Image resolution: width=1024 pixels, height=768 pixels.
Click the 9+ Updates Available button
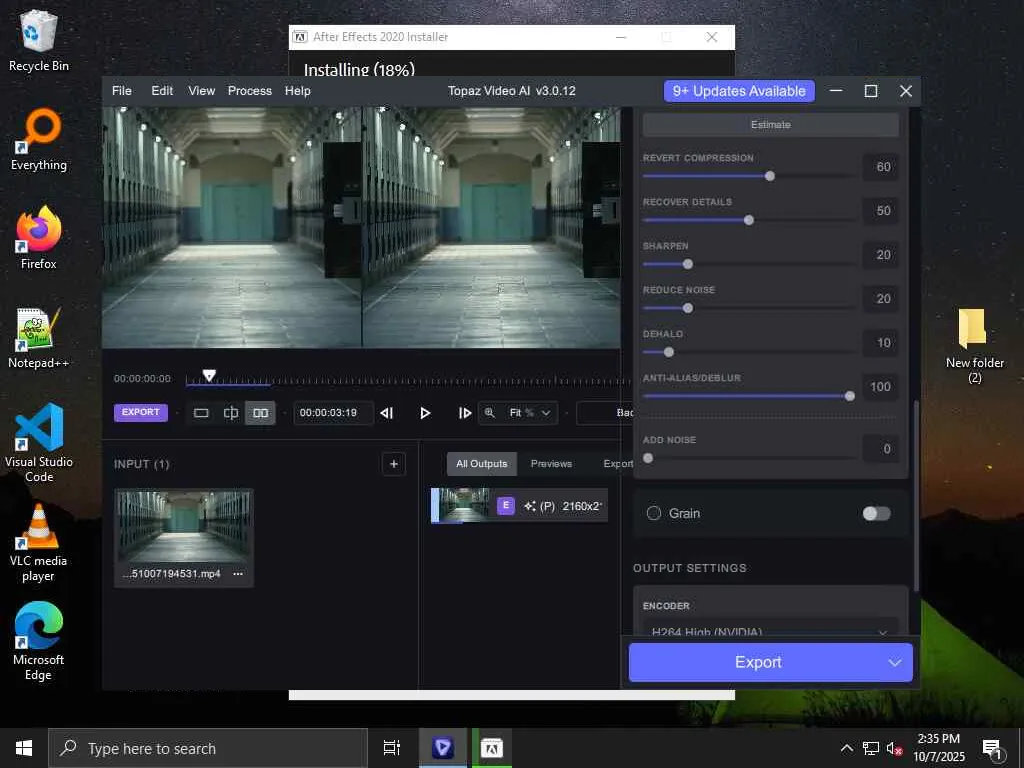(739, 91)
